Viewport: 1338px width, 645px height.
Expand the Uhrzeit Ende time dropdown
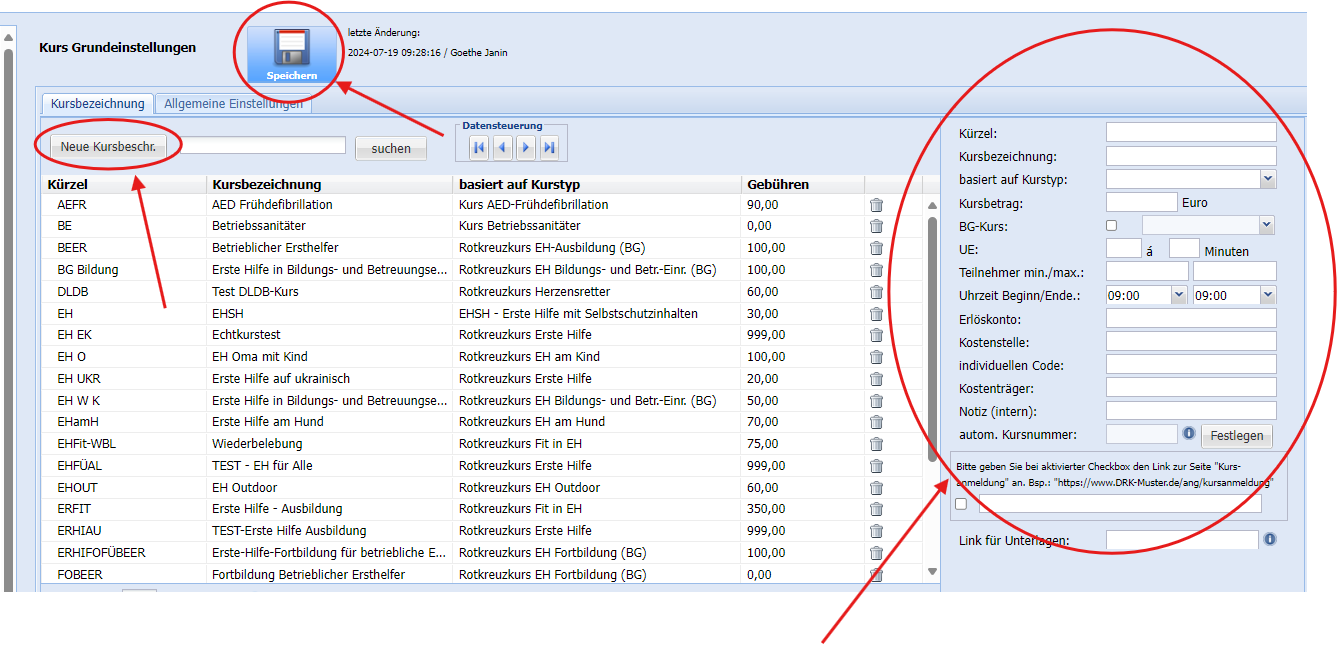coord(1268,295)
